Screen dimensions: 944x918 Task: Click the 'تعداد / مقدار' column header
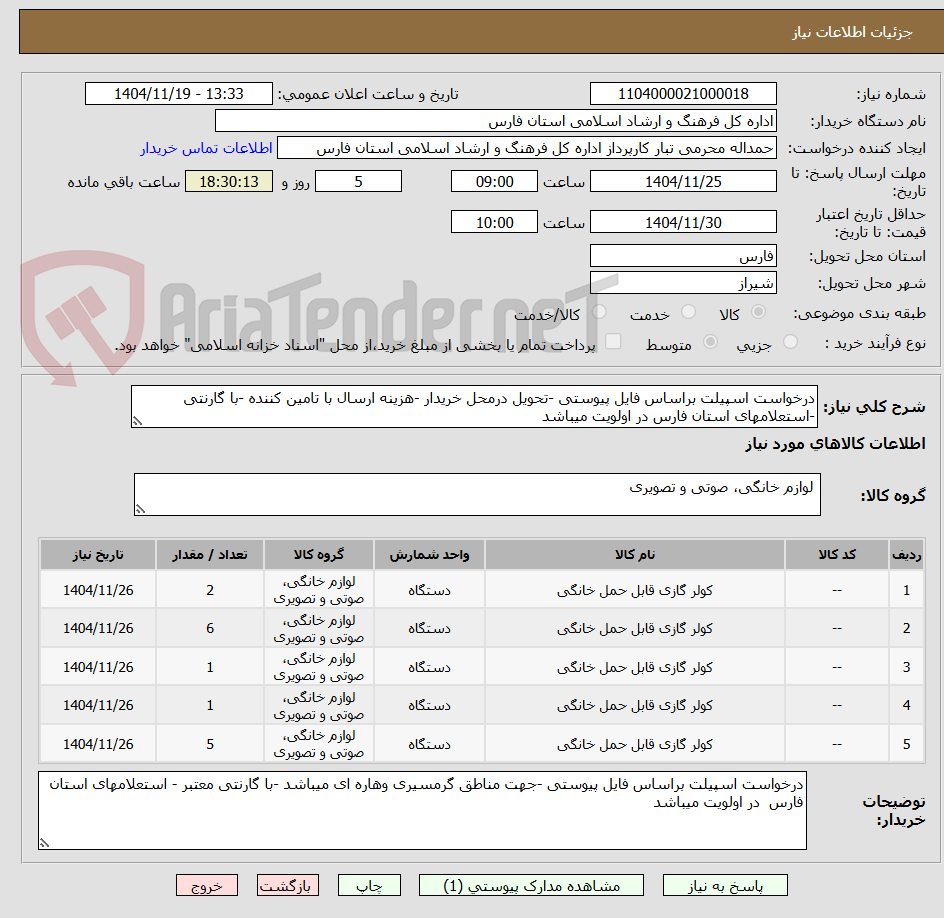click(x=210, y=554)
